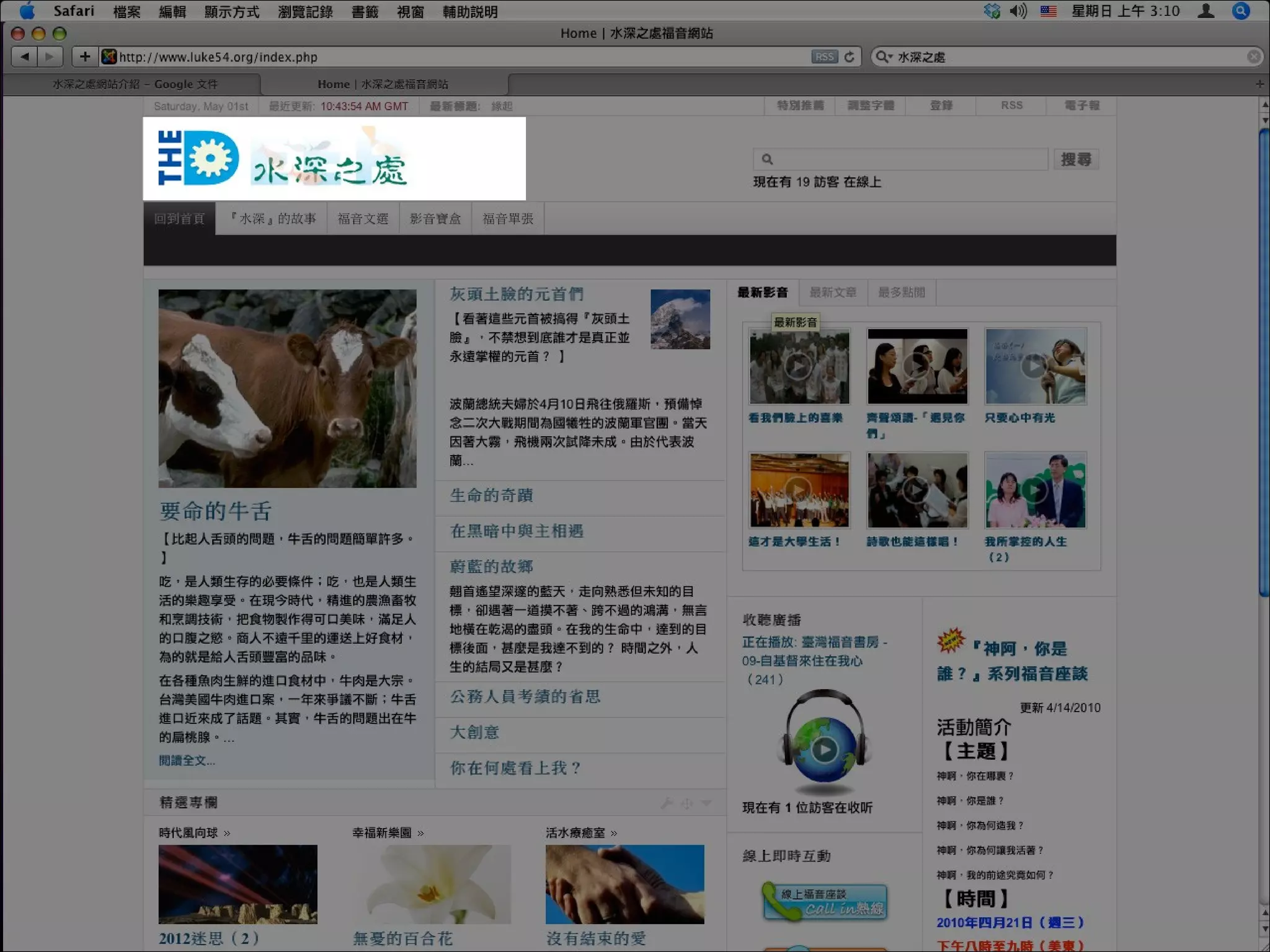Click the 搜尋 button
The height and width of the screenshot is (952, 1270).
click(1076, 160)
